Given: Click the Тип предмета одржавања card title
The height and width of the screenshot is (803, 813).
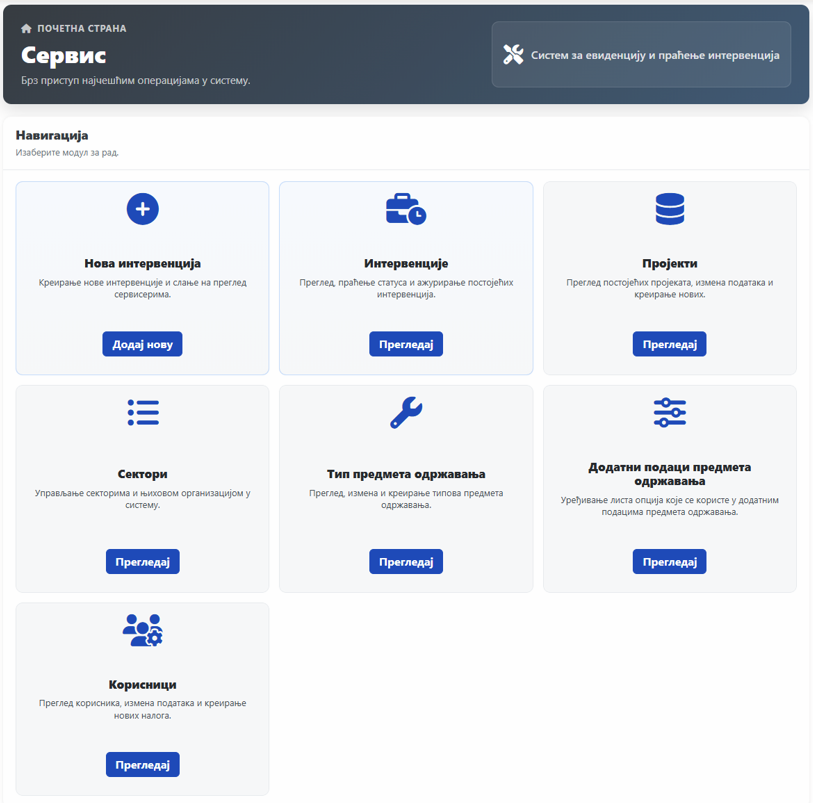Looking at the screenshot, I should [406, 474].
